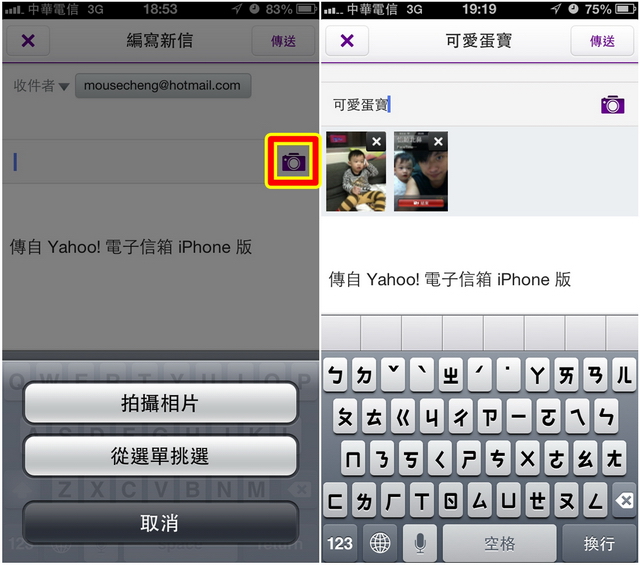
Task: Tap the ㄥ key on the keyboard
Action: 596,500
